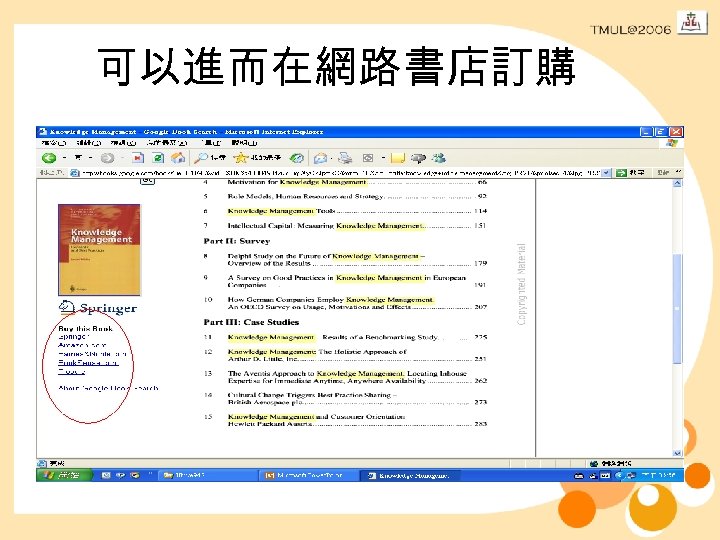Click third quick launch icon on taskbar
This screenshot has width=720, height=540.
pos(135,475)
